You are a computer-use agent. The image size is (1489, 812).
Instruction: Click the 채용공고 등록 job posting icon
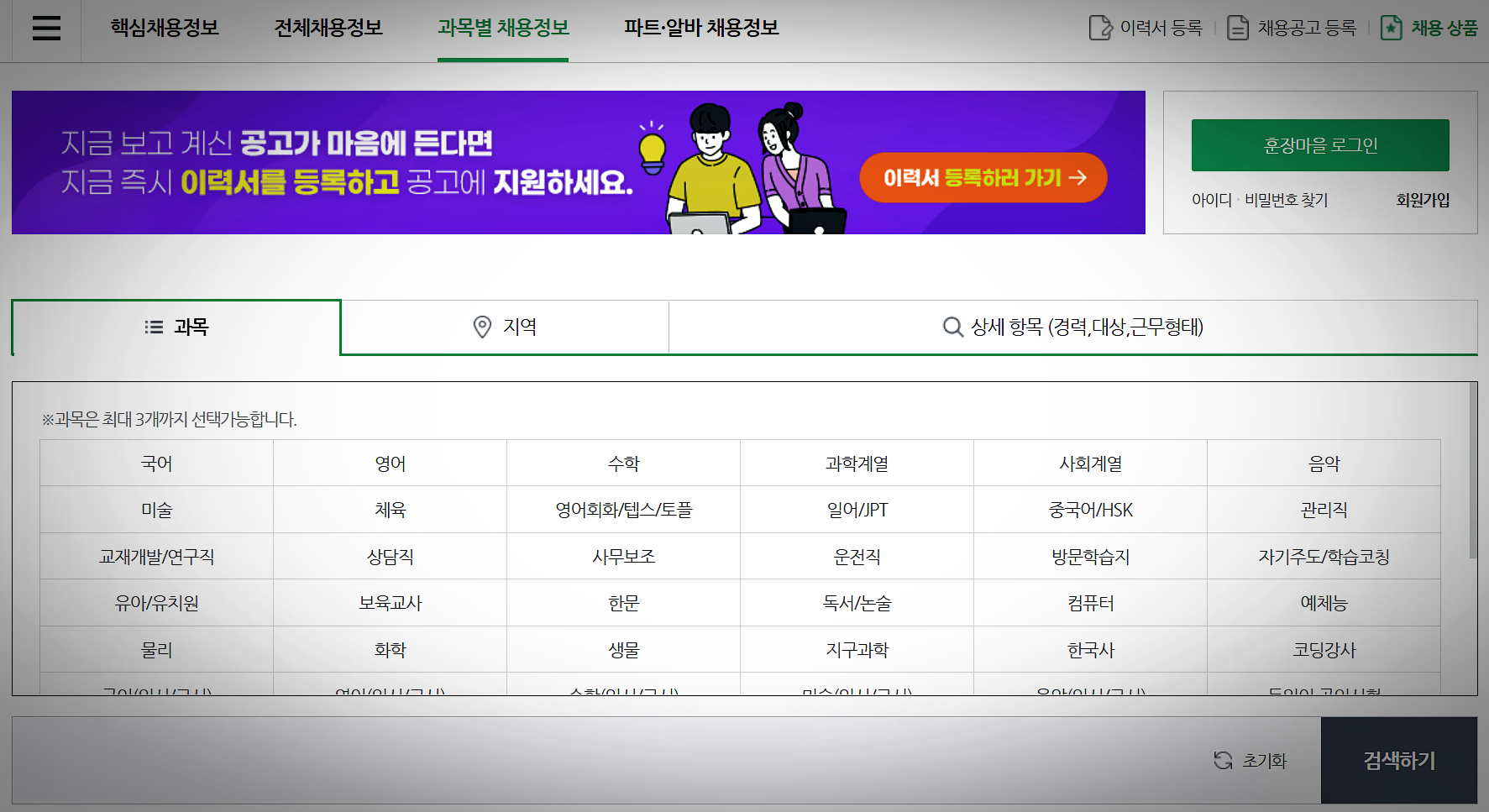(1238, 27)
